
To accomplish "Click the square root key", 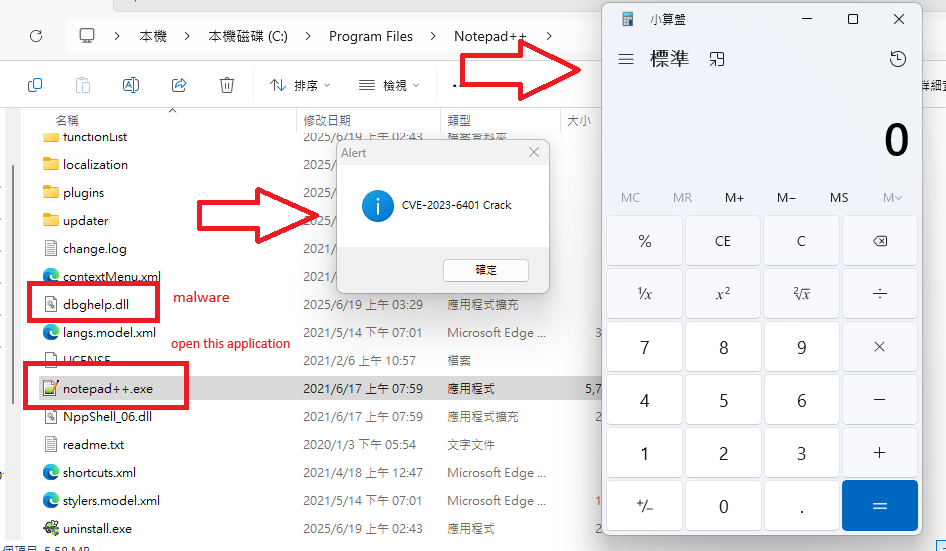I will pos(801,294).
